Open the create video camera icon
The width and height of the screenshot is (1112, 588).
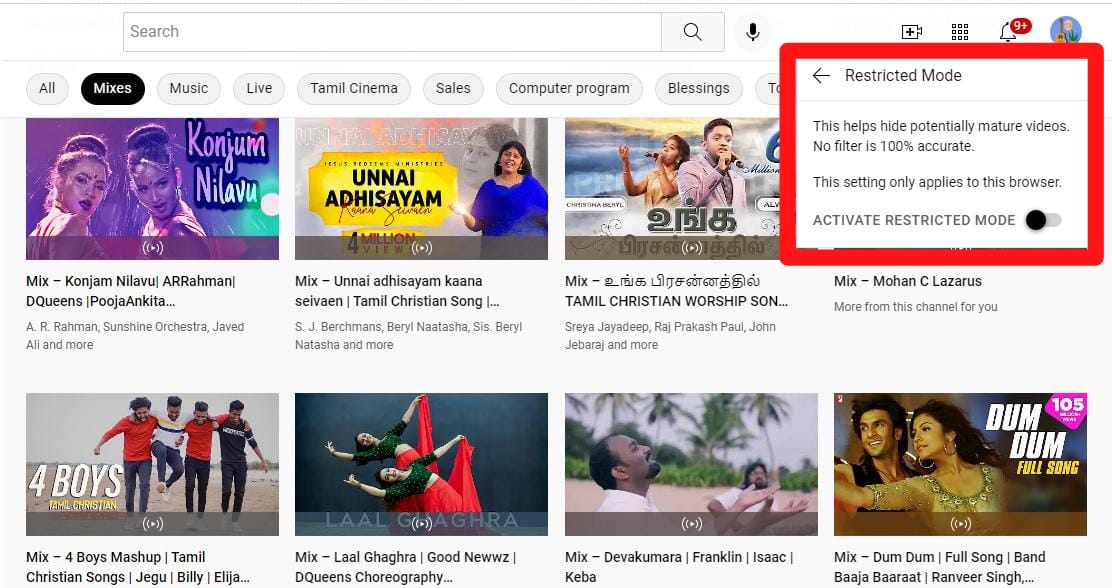coord(911,32)
